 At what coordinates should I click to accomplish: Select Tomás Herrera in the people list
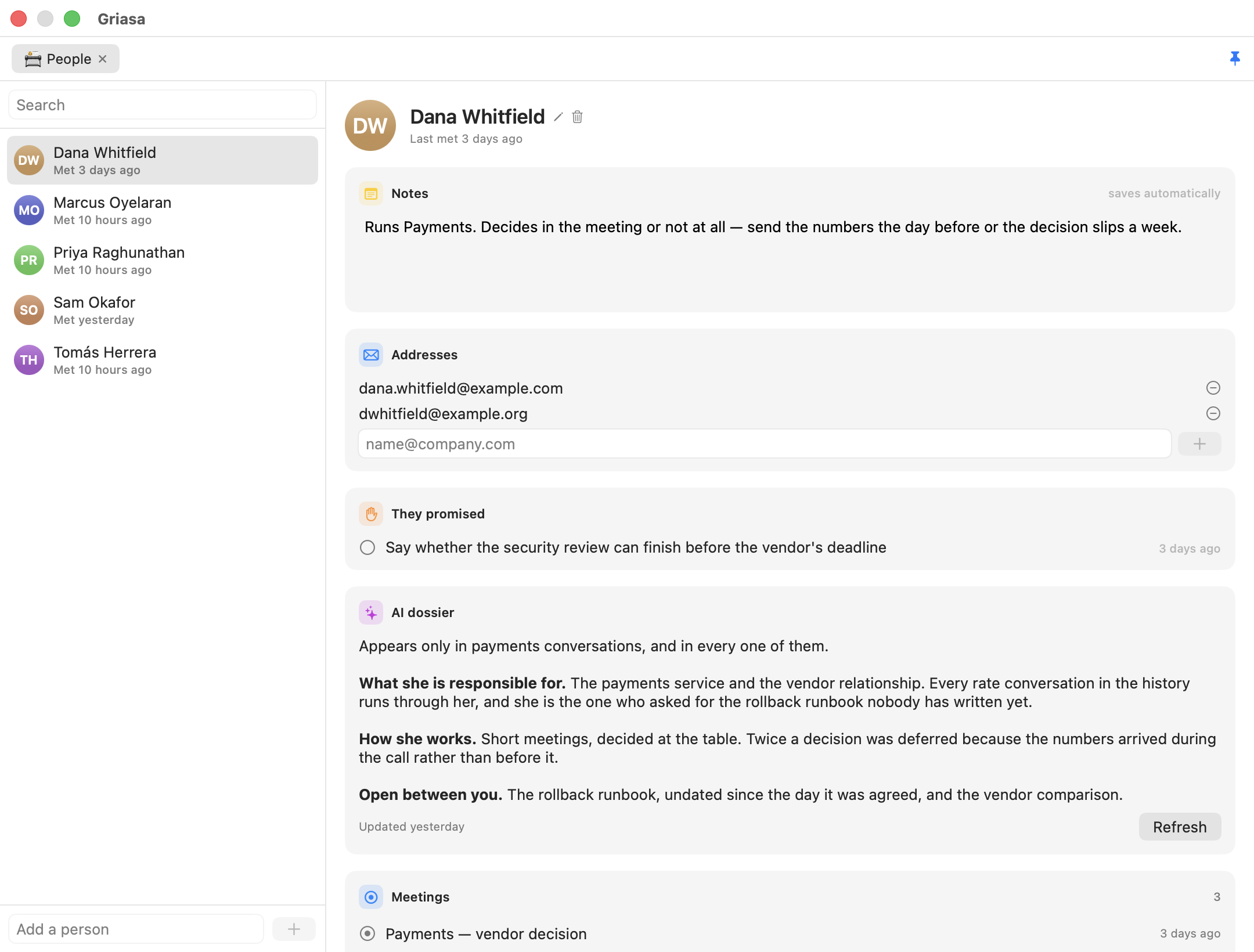pos(163,360)
